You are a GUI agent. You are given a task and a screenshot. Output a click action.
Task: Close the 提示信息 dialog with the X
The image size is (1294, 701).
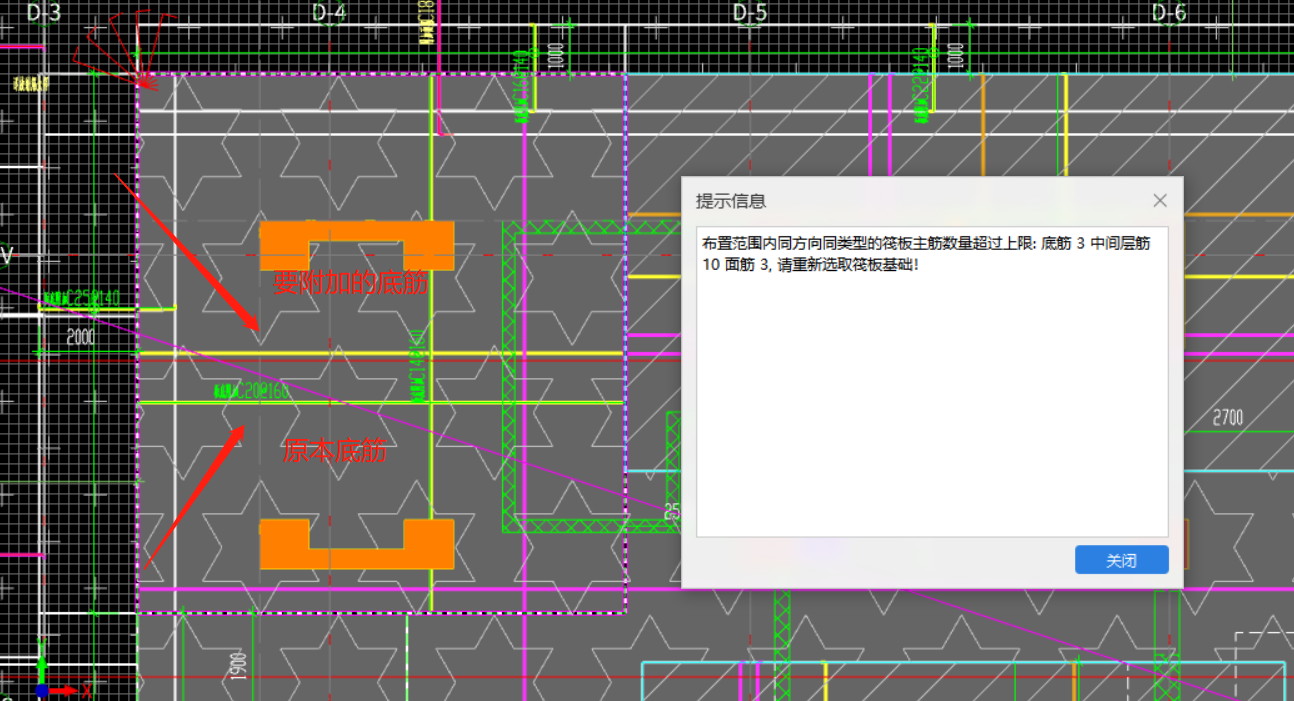[x=1160, y=201]
